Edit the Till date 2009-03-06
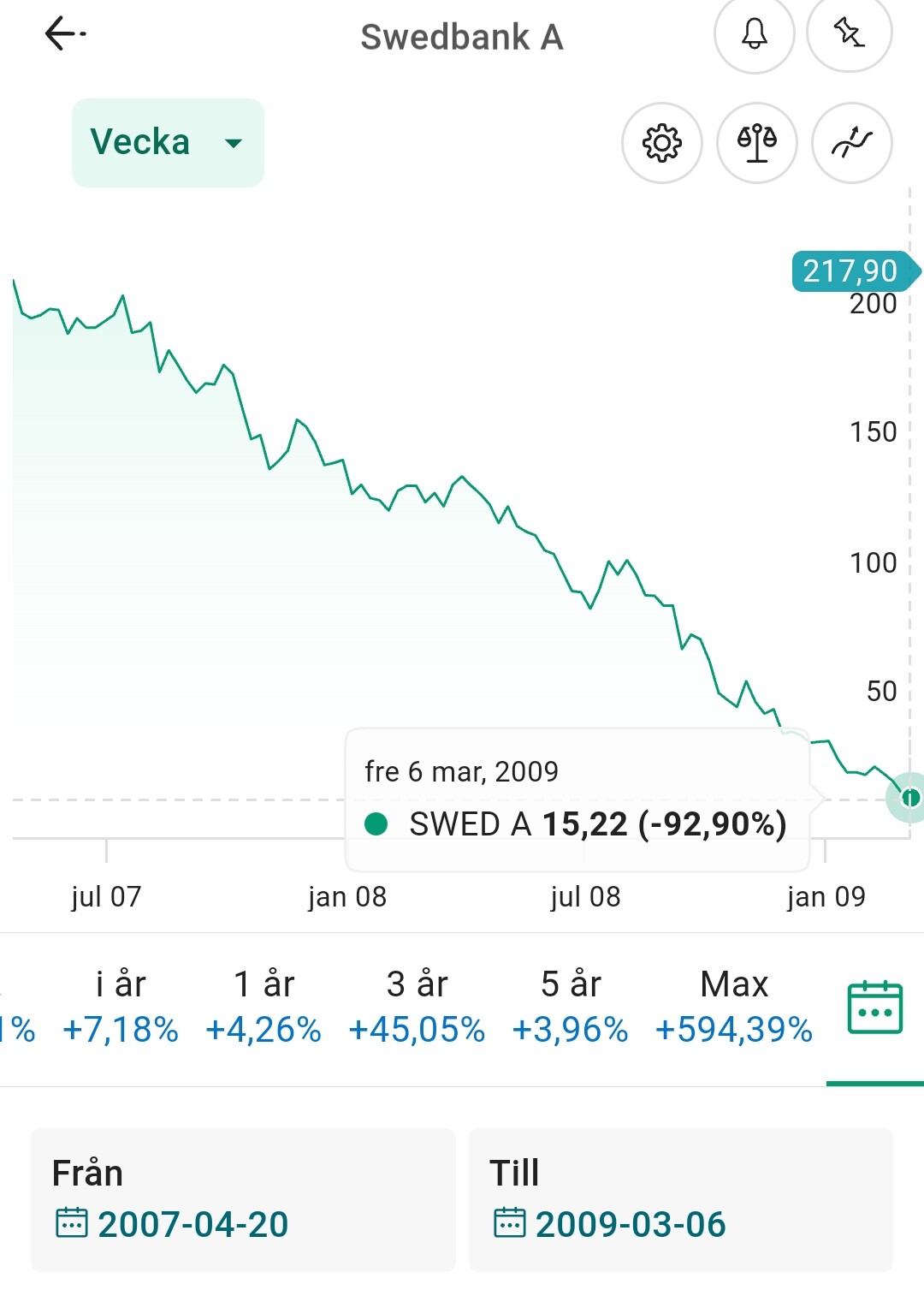This screenshot has height=1290, width=924. 631,1224
